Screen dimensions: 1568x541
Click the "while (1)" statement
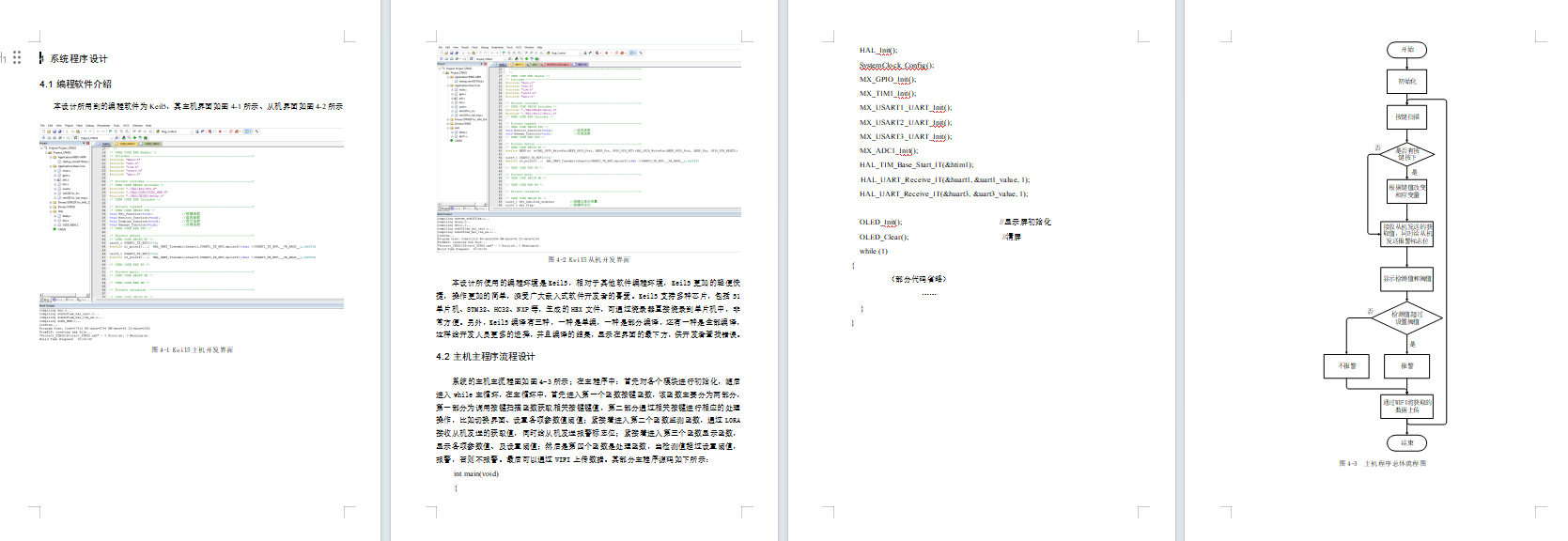point(873,251)
